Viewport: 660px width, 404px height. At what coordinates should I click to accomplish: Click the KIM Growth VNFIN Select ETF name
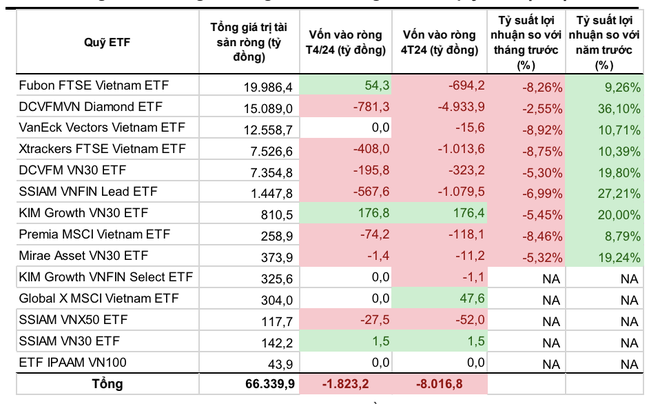coord(105,275)
